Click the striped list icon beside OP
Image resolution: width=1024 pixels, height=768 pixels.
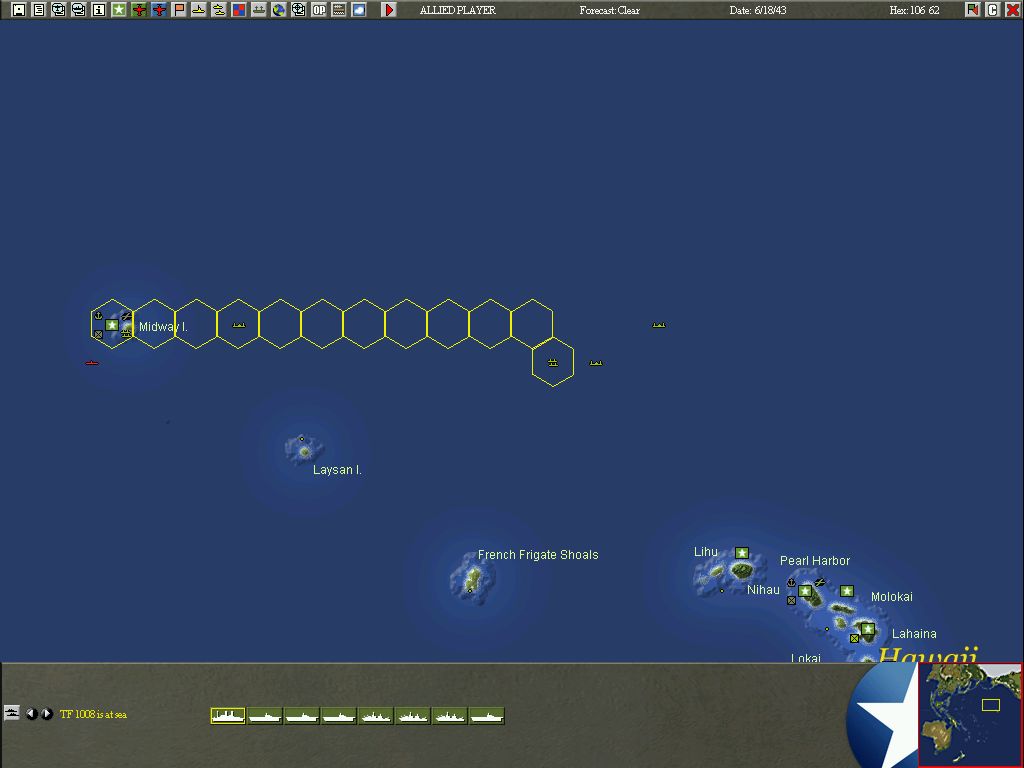[x=339, y=10]
